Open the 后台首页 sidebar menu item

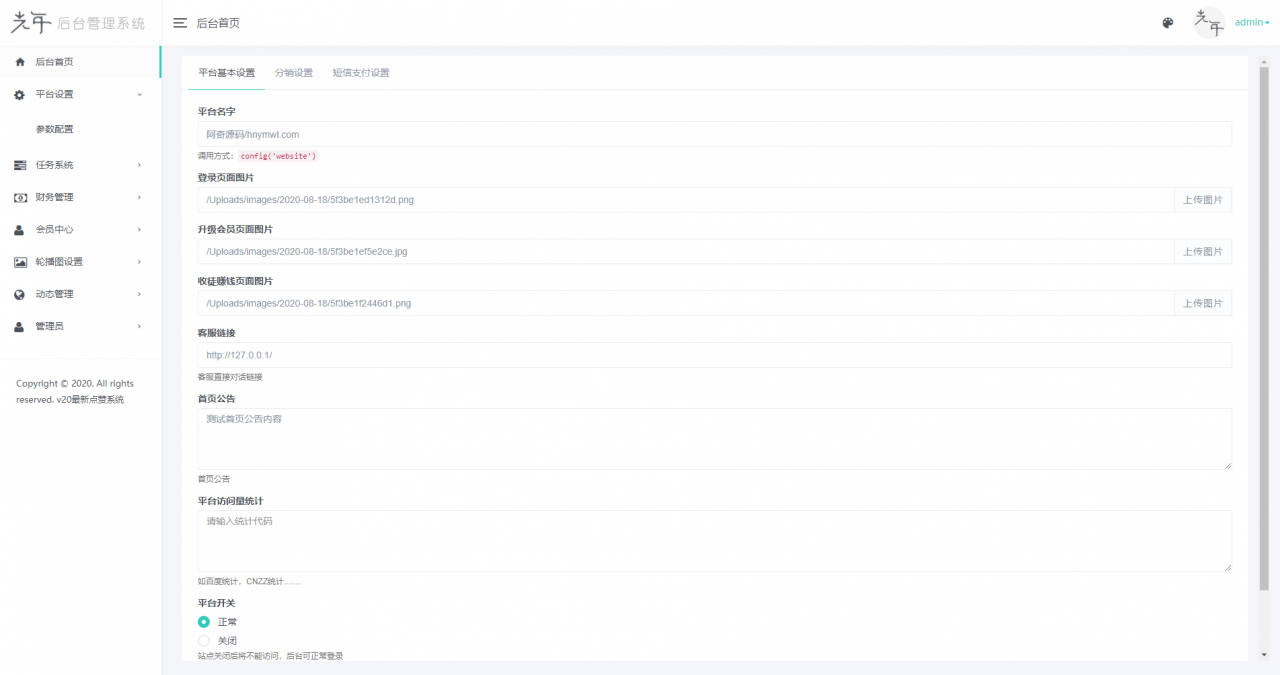(80, 62)
